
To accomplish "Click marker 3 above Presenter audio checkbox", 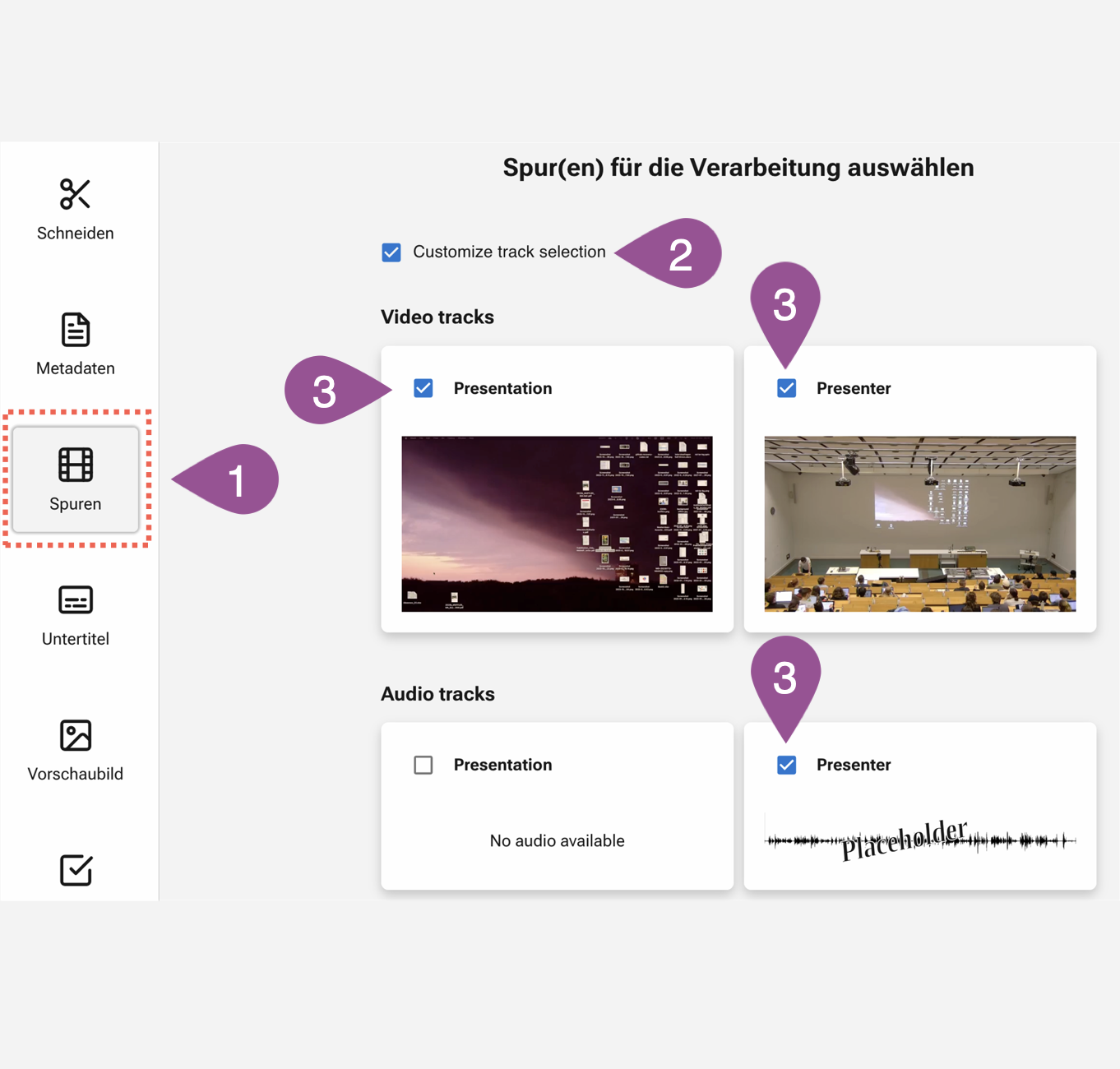I will pos(785,679).
